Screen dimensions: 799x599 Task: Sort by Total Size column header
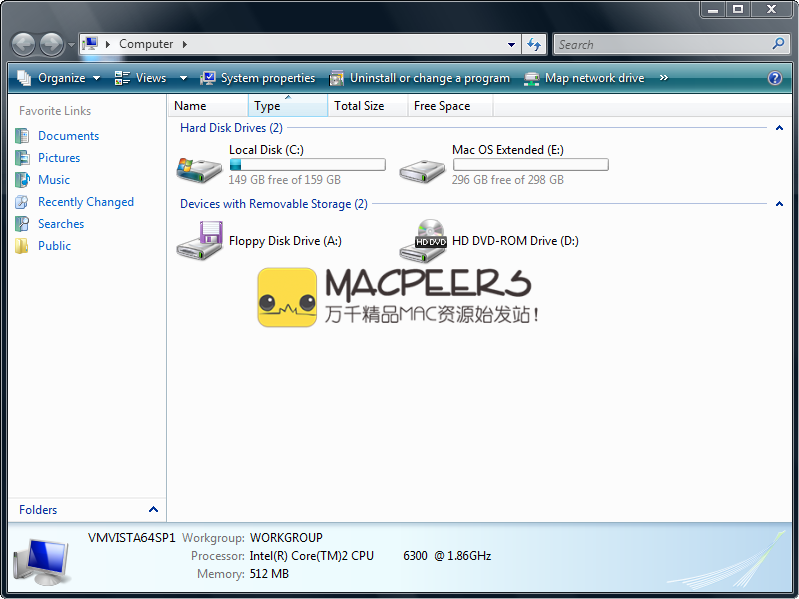367,106
